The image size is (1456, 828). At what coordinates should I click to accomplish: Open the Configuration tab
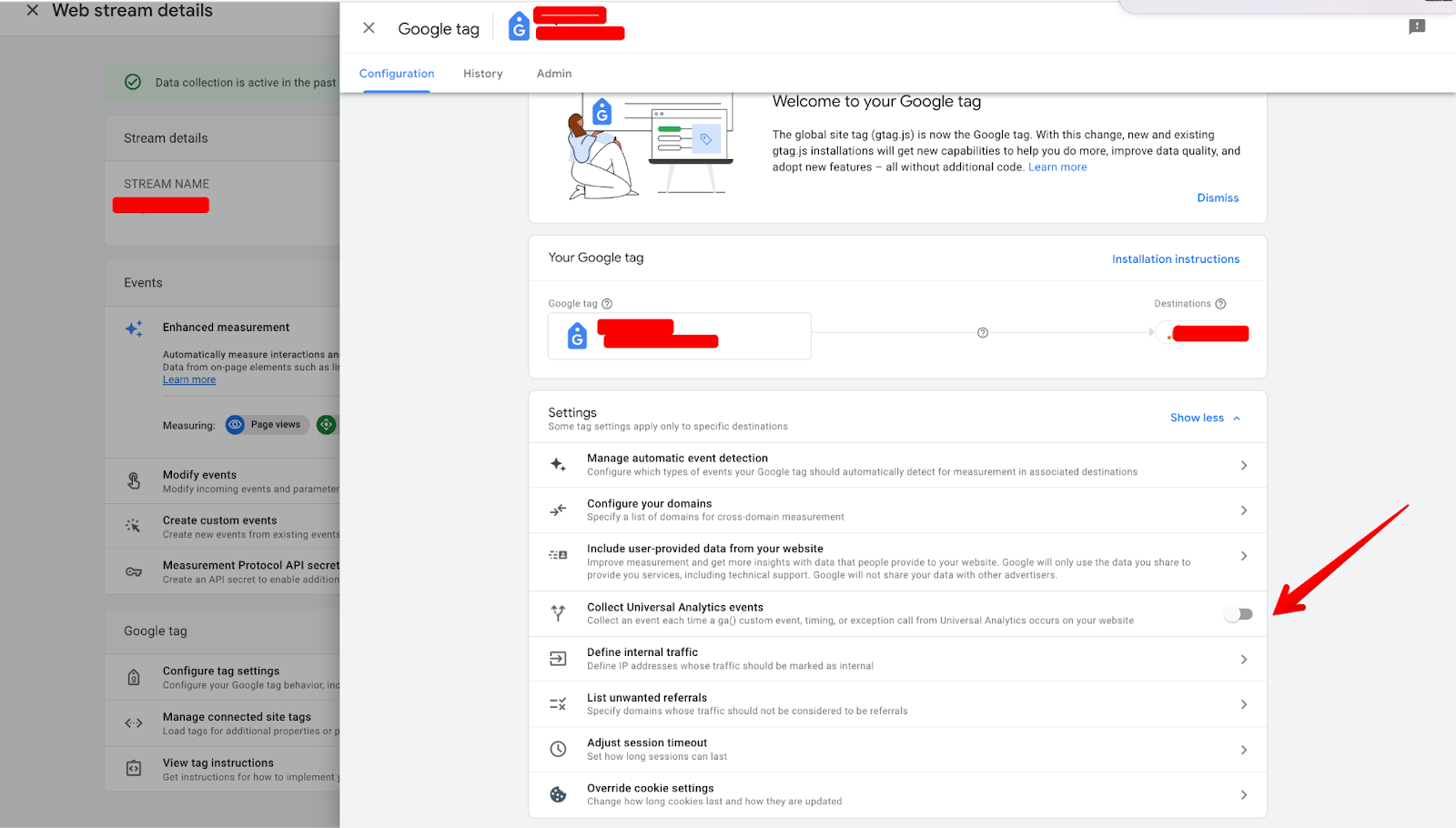click(x=397, y=74)
